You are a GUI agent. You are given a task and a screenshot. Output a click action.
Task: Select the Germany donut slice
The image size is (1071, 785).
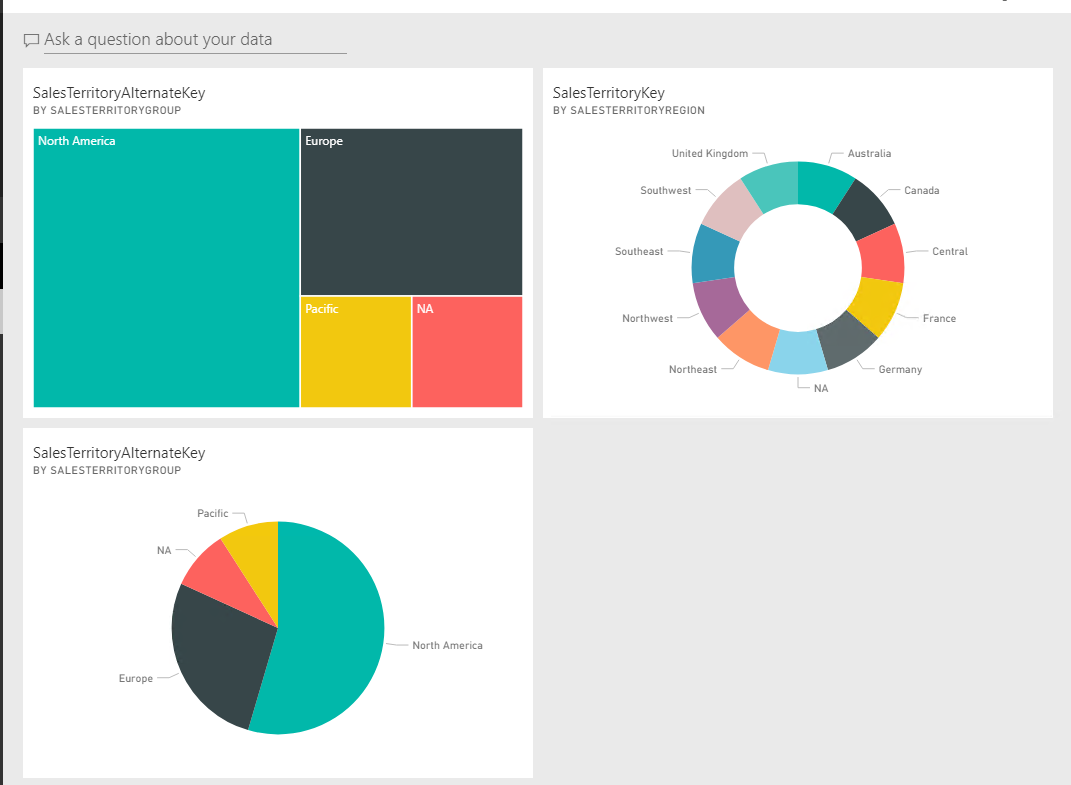(x=847, y=340)
